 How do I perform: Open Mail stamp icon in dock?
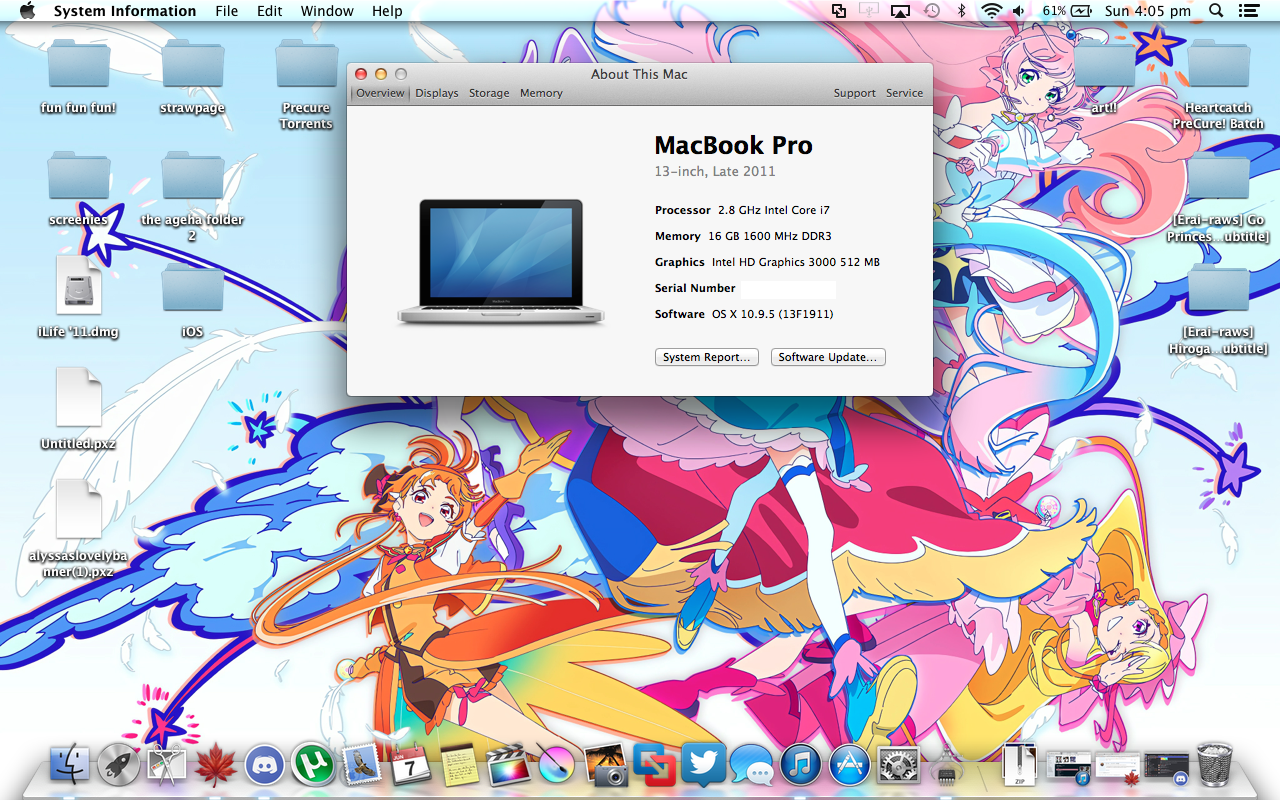point(361,765)
